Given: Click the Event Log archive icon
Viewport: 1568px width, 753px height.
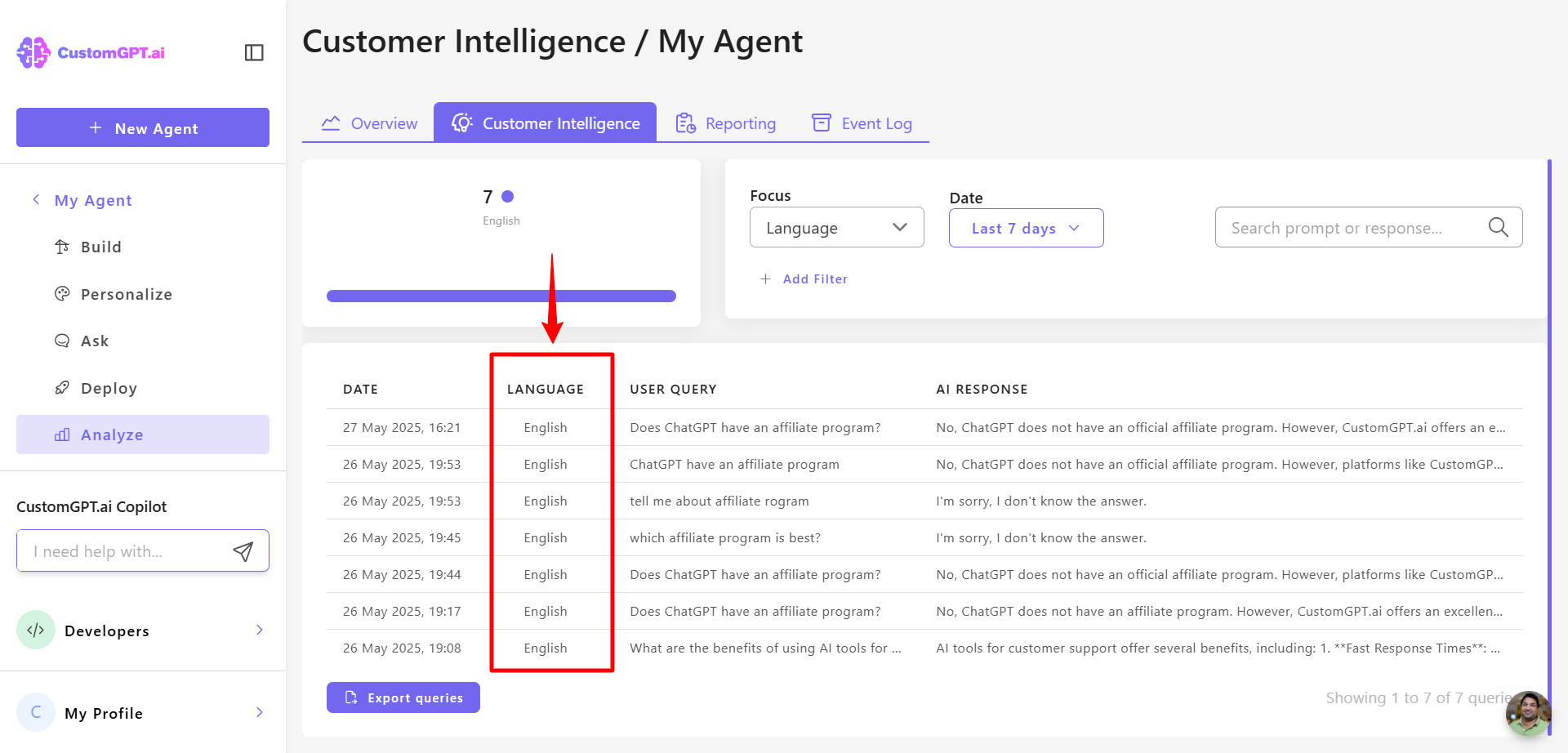Looking at the screenshot, I should point(822,123).
